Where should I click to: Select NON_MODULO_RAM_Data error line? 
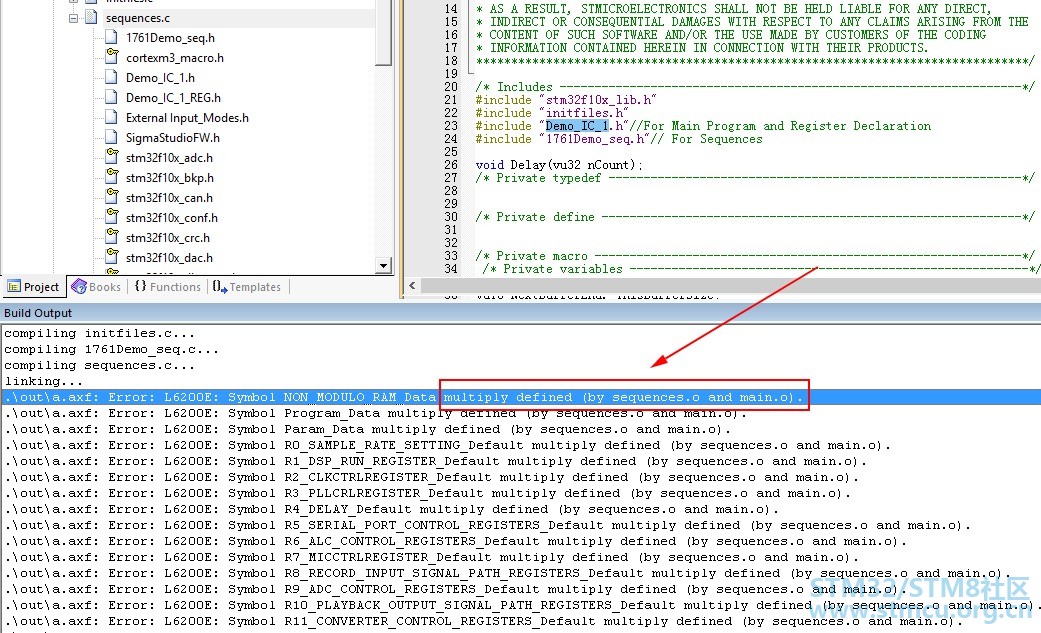pos(520,397)
